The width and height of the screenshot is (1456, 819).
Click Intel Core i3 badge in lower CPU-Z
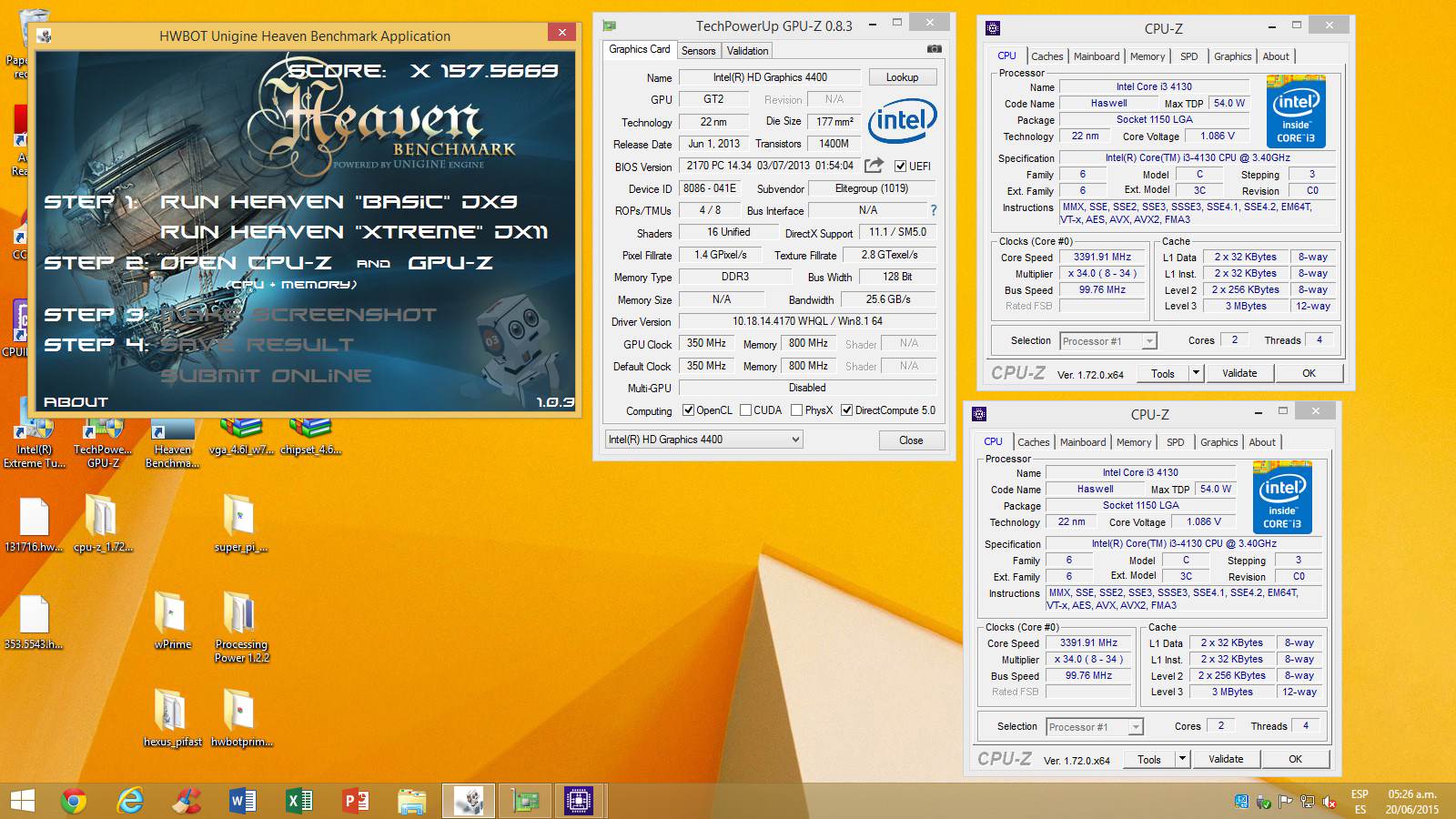[1282, 498]
